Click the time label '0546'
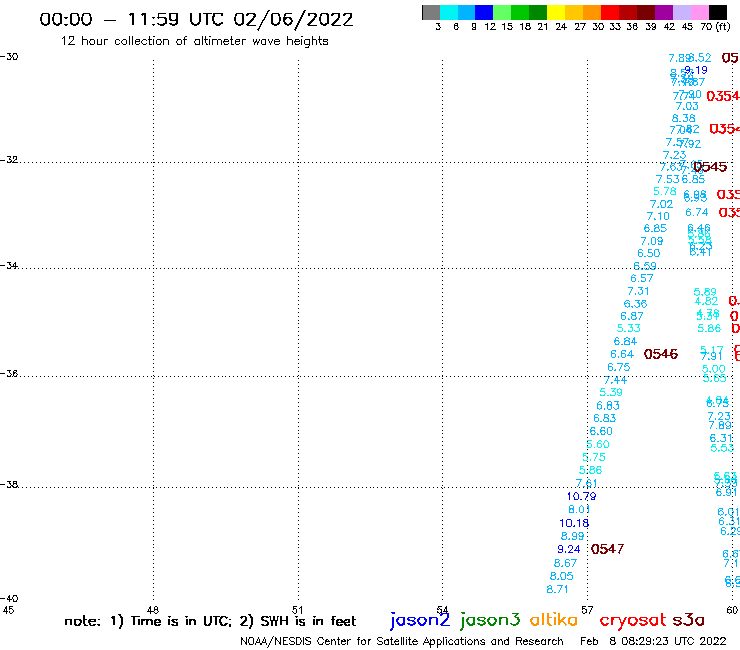The image size is (740, 650). point(661,354)
